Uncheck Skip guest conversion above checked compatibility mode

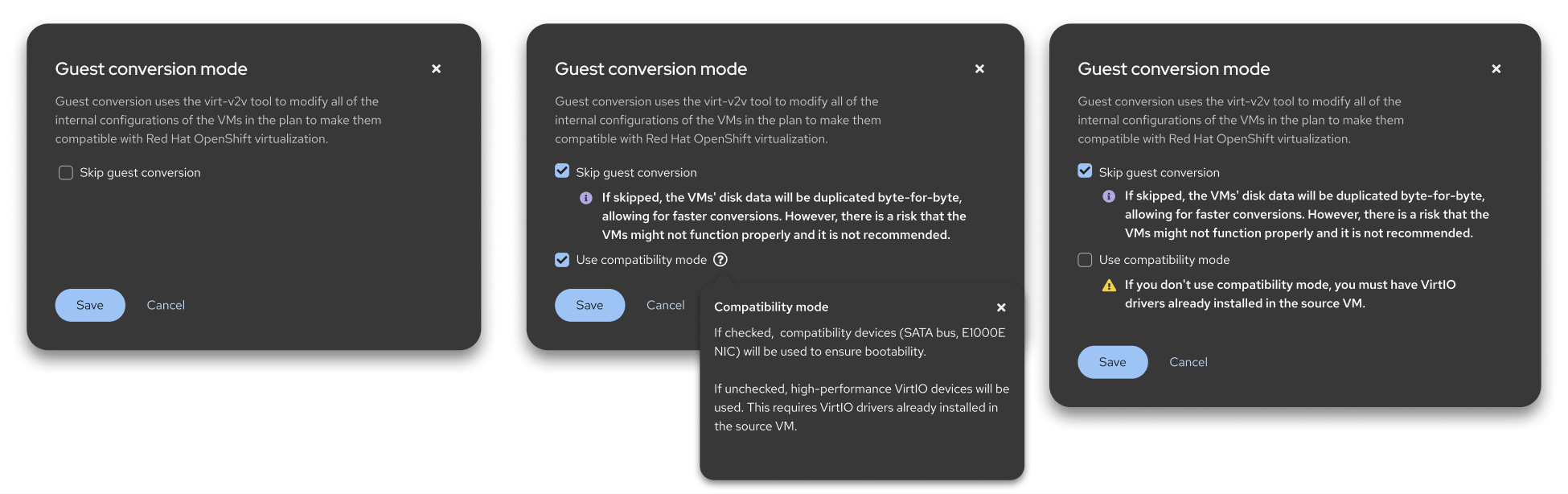click(x=562, y=171)
